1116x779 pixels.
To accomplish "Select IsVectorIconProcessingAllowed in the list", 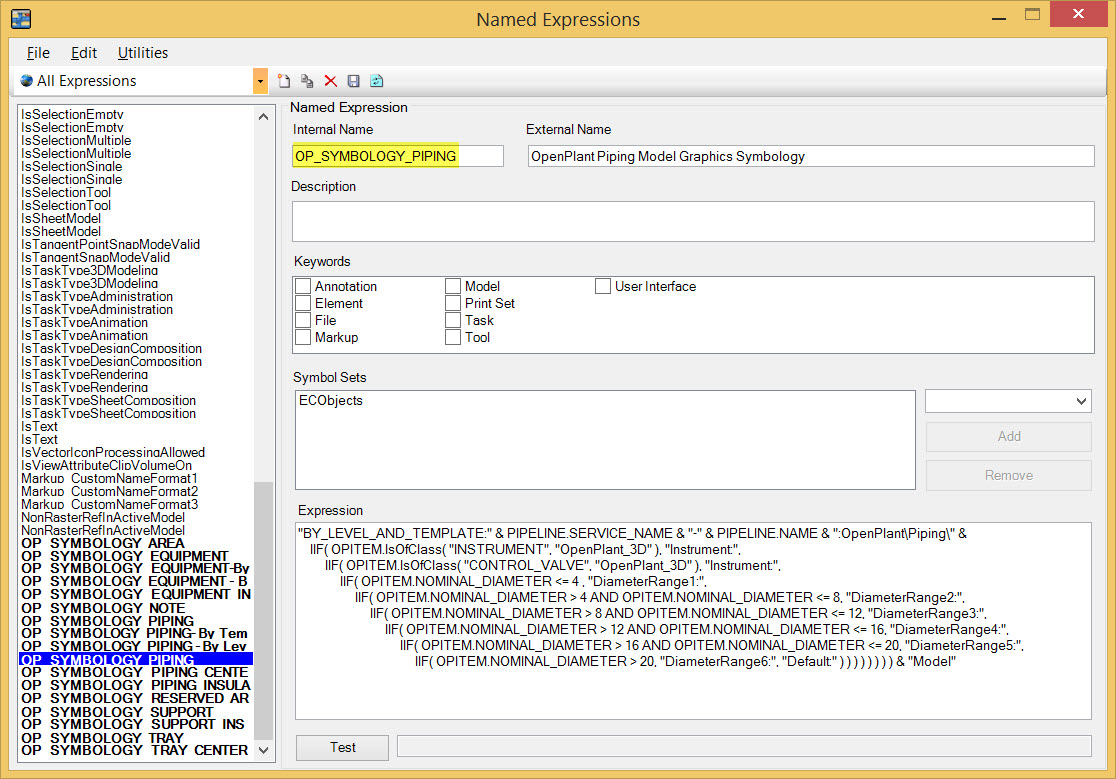I will (113, 452).
